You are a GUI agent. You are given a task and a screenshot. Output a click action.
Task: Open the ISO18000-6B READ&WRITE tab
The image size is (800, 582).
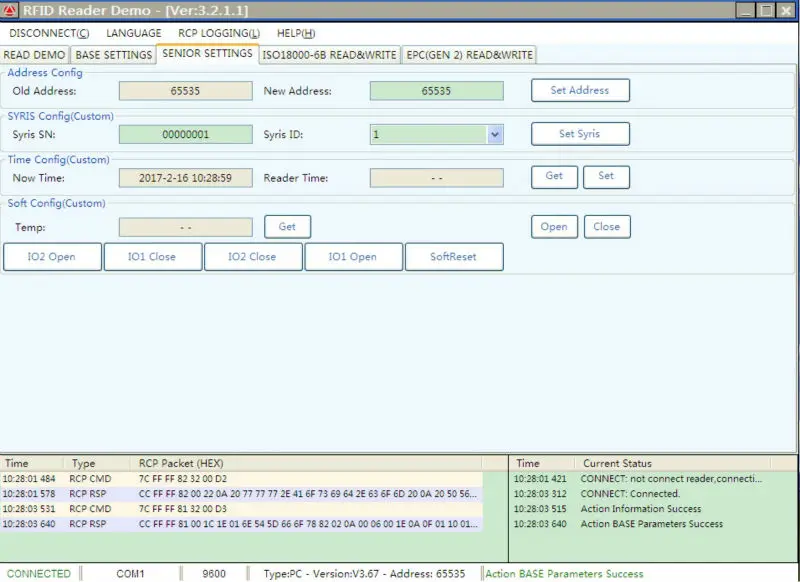coord(329,55)
